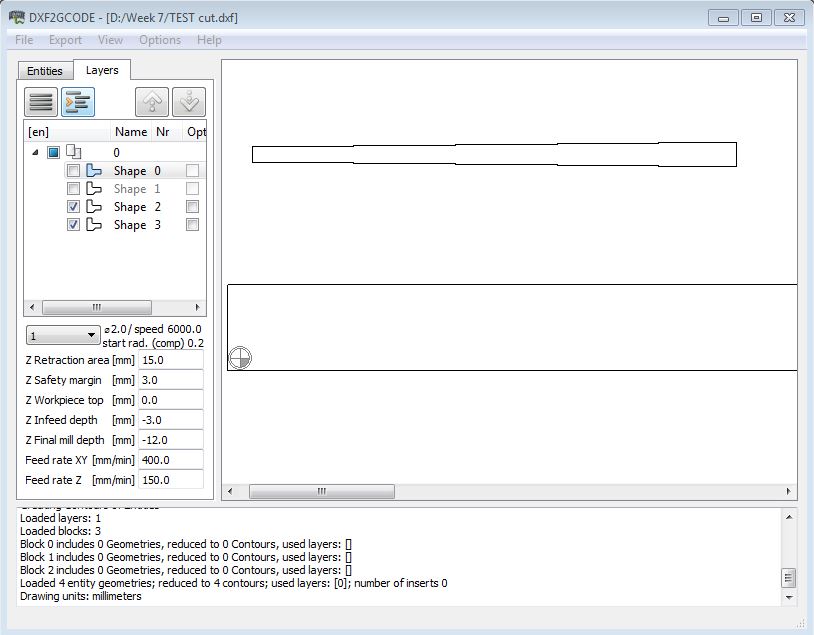Viewport: 814px width, 635px height.
Task: Uncheck the Shape 2 checkbox
Action: (x=73, y=207)
